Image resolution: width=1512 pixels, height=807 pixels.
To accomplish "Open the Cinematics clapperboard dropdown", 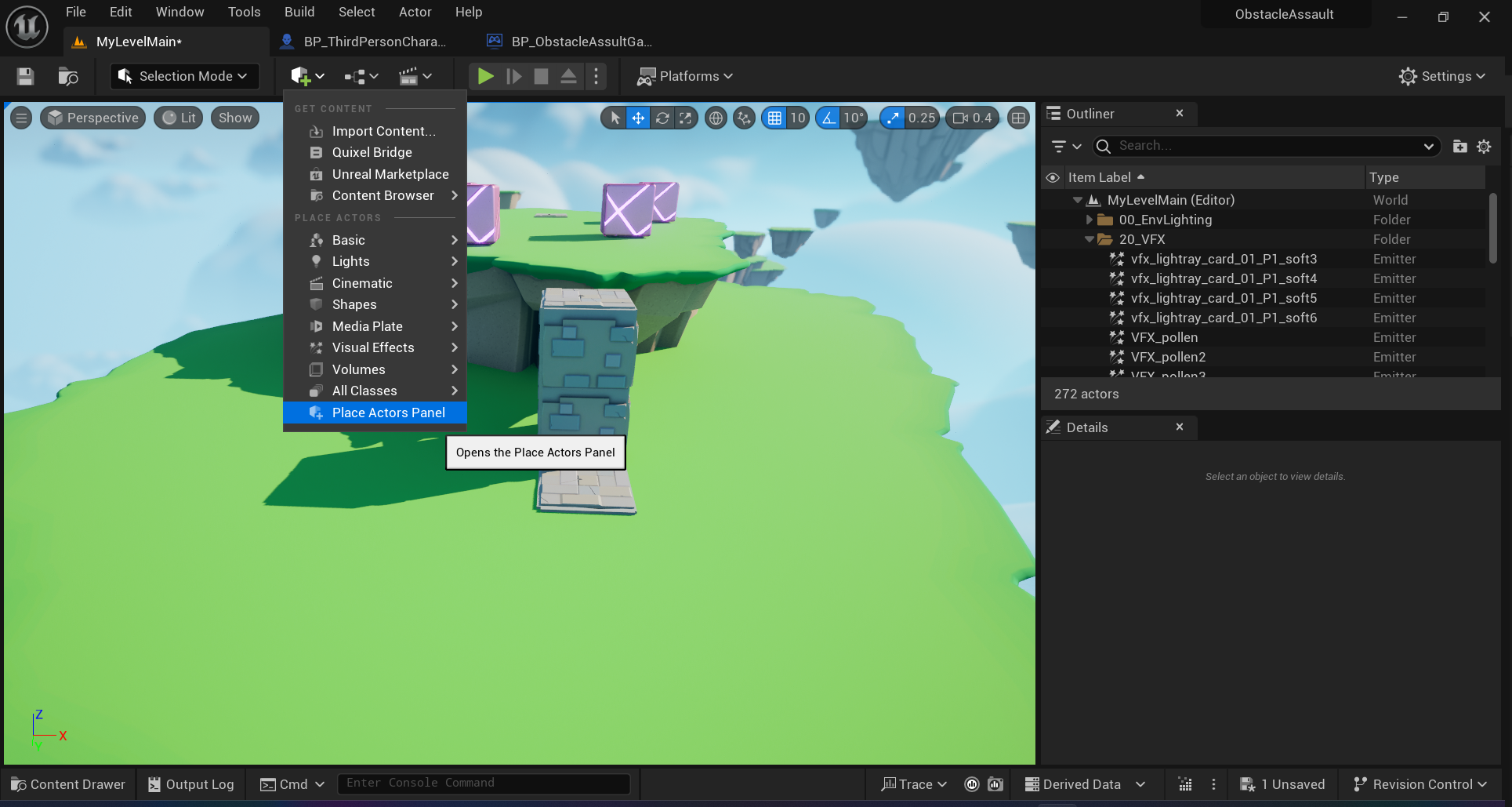I will tap(415, 76).
